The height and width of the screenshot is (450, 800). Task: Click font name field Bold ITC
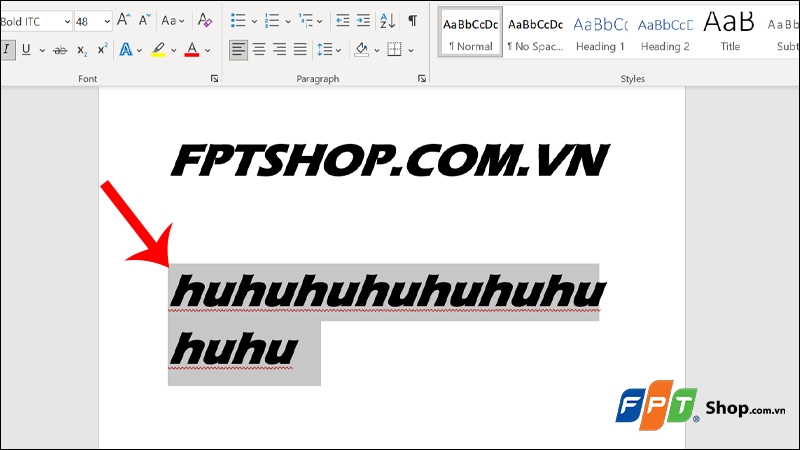click(31, 21)
